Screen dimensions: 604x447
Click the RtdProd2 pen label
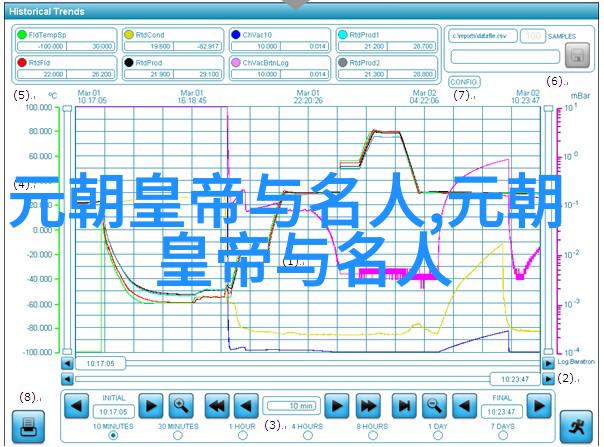[364, 63]
